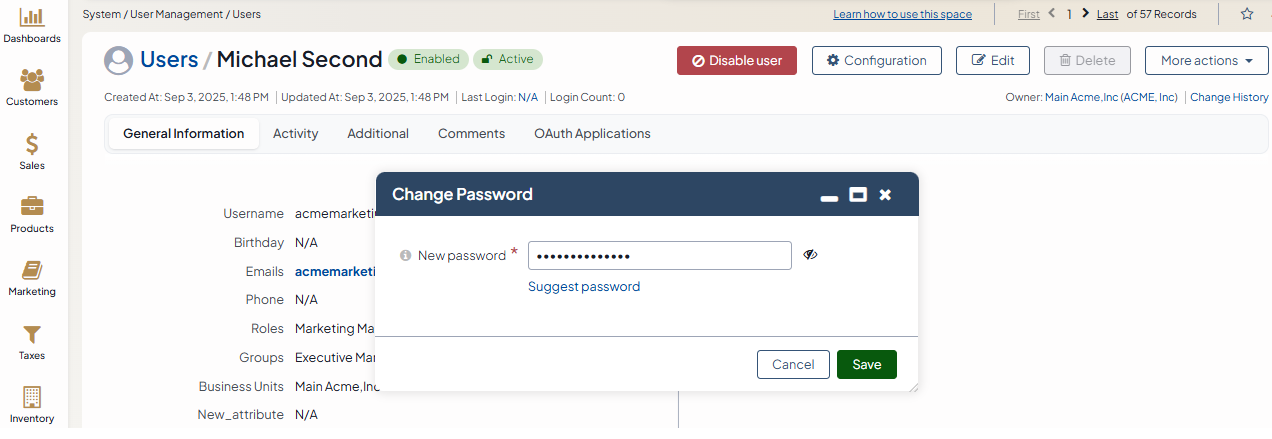This screenshot has width=1272, height=439.
Task: Expand the More actions dropdown
Action: point(1206,60)
